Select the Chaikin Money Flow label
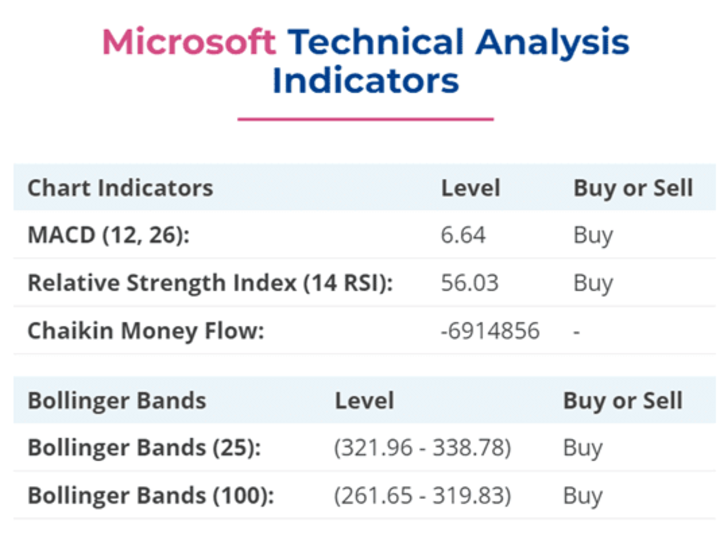 pyautogui.click(x=146, y=331)
